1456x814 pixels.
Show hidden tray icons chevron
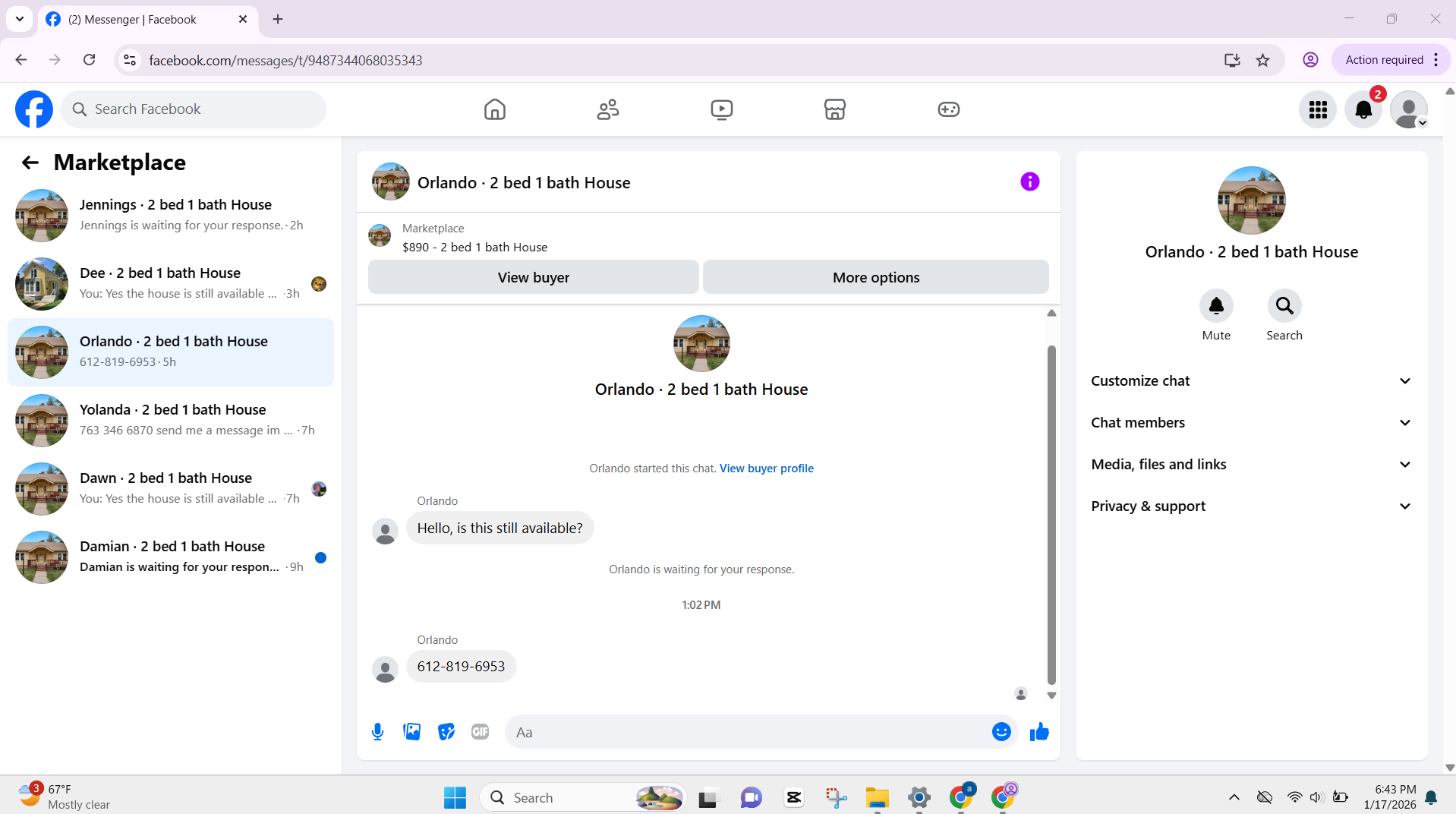pos(1234,797)
